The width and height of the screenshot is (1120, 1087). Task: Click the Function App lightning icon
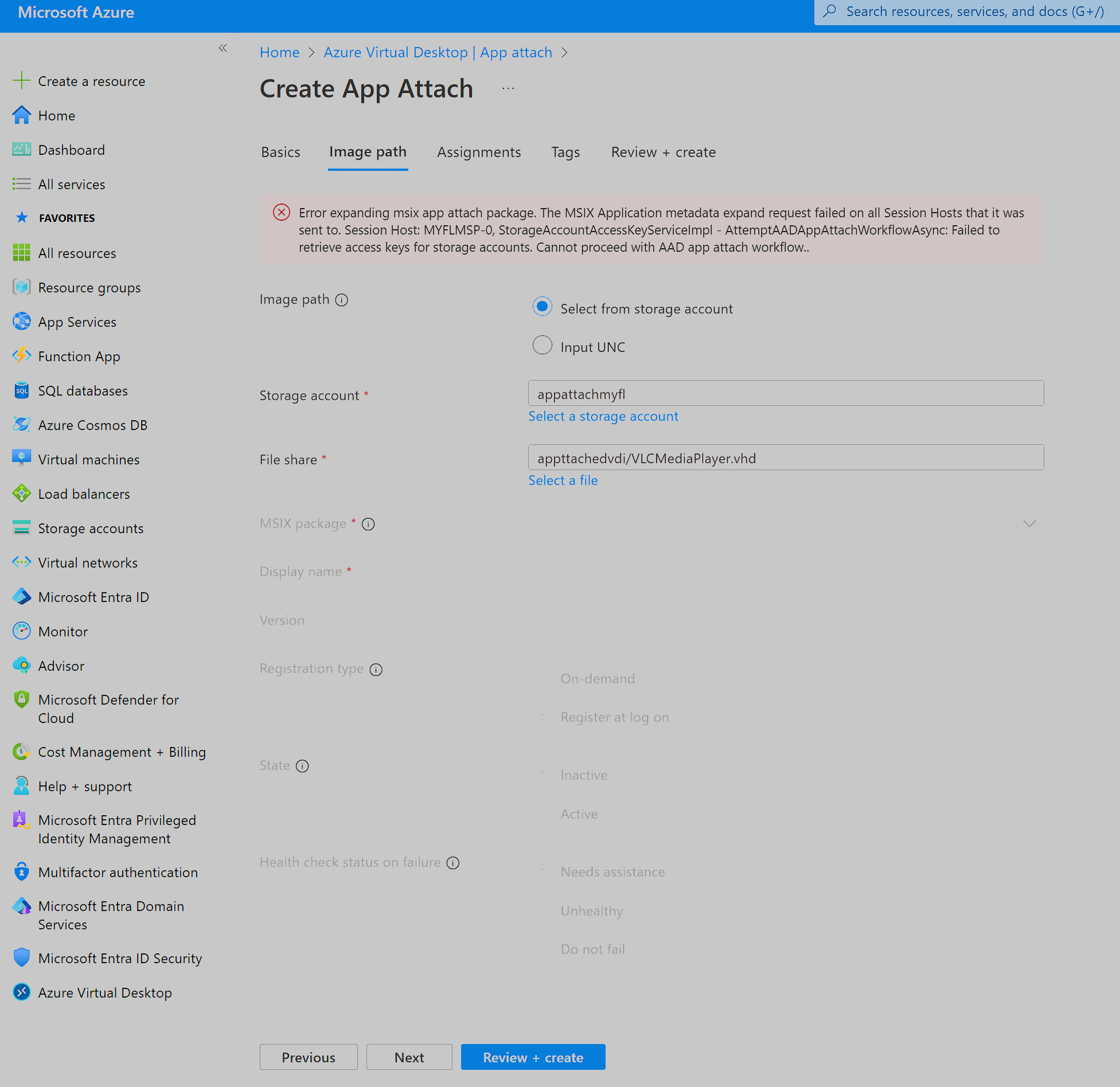[21, 355]
